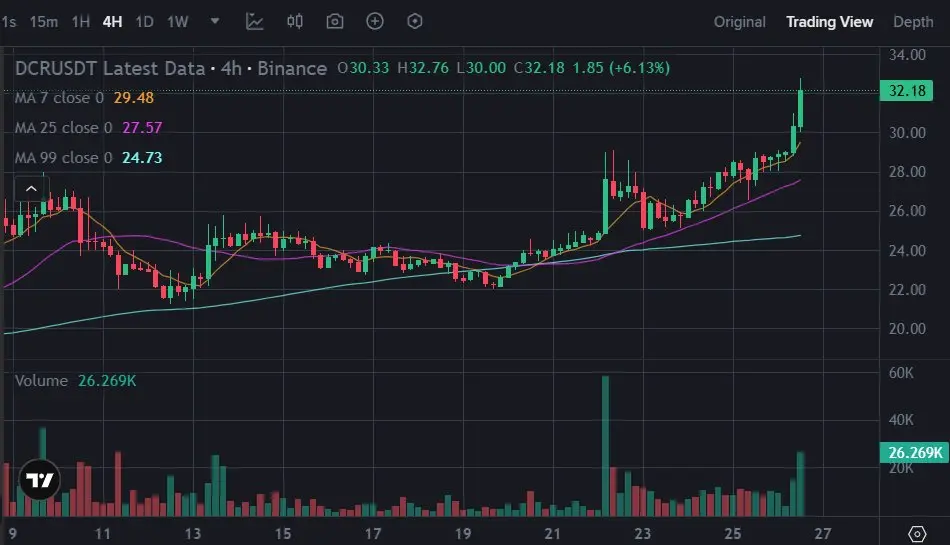This screenshot has width=950, height=545.
Task: Click the Volume indicator label
Action: click(x=41, y=381)
